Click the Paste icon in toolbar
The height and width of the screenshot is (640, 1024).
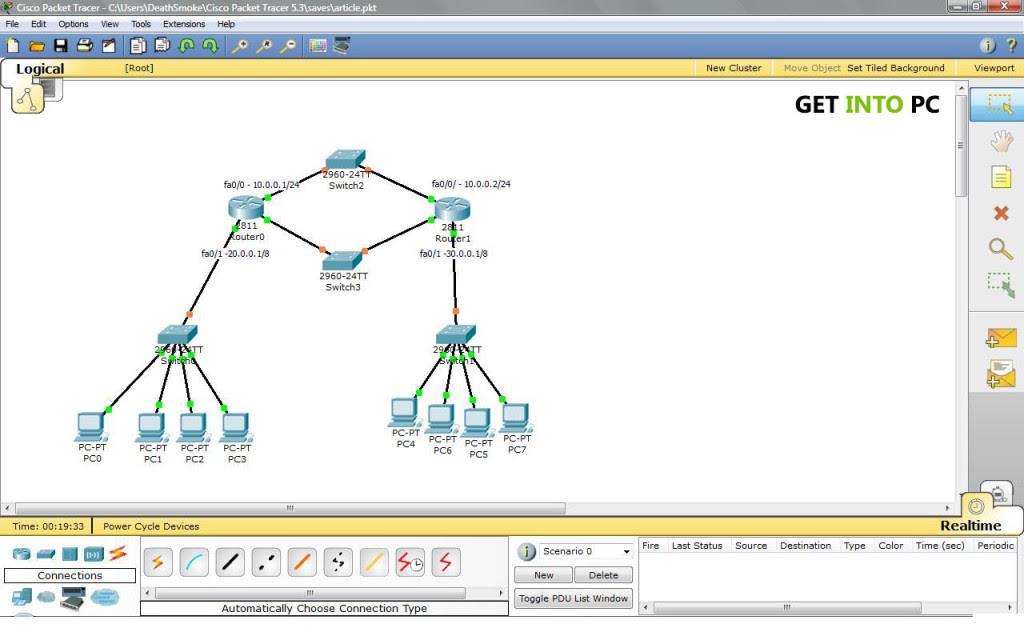click(x=162, y=46)
